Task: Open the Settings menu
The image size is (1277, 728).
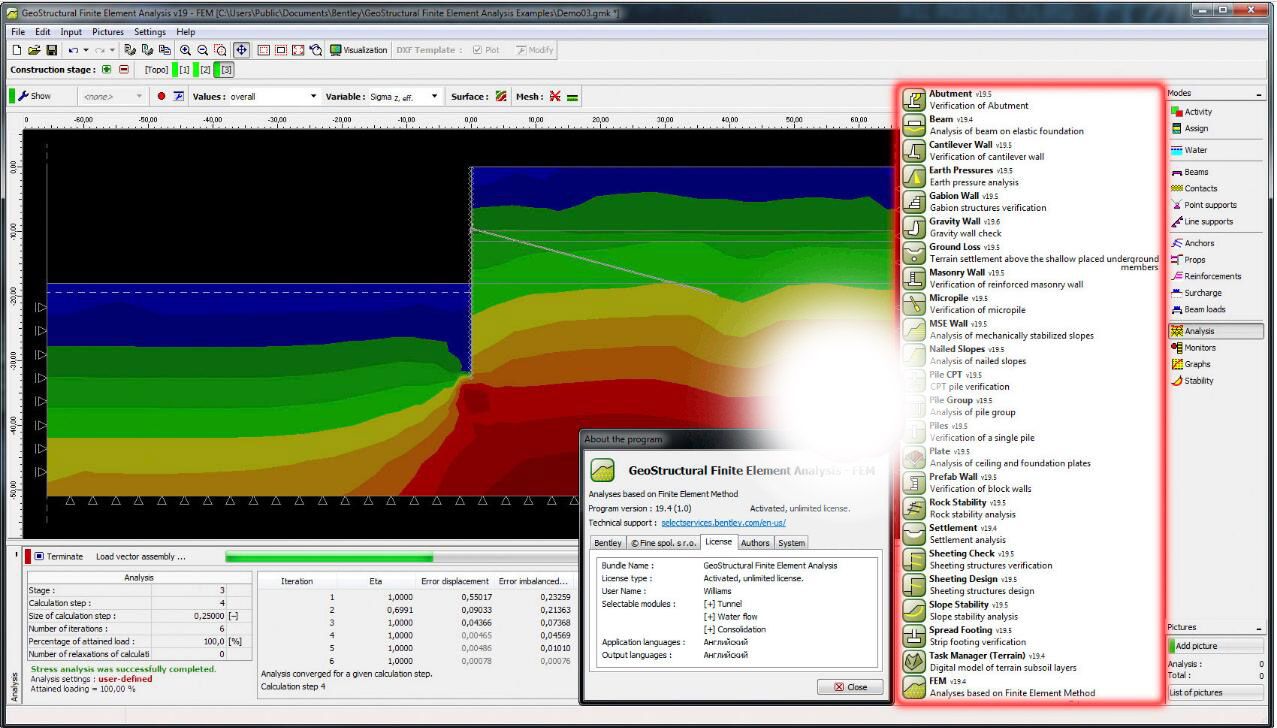Action: click(x=150, y=32)
